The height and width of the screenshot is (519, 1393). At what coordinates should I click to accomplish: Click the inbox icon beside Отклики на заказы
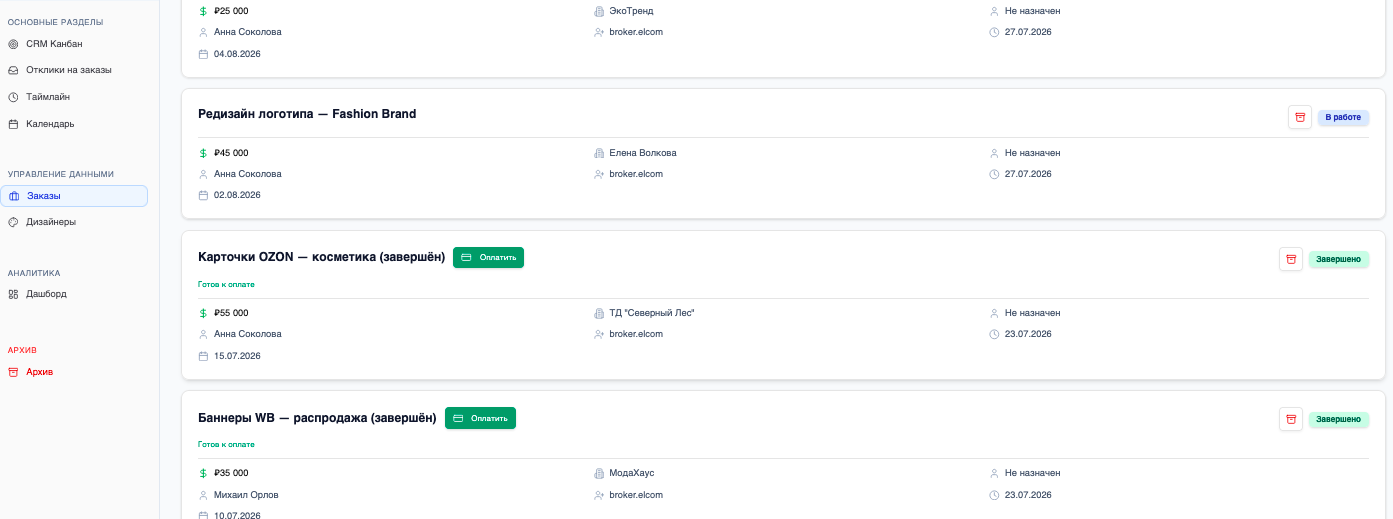tap(14, 70)
